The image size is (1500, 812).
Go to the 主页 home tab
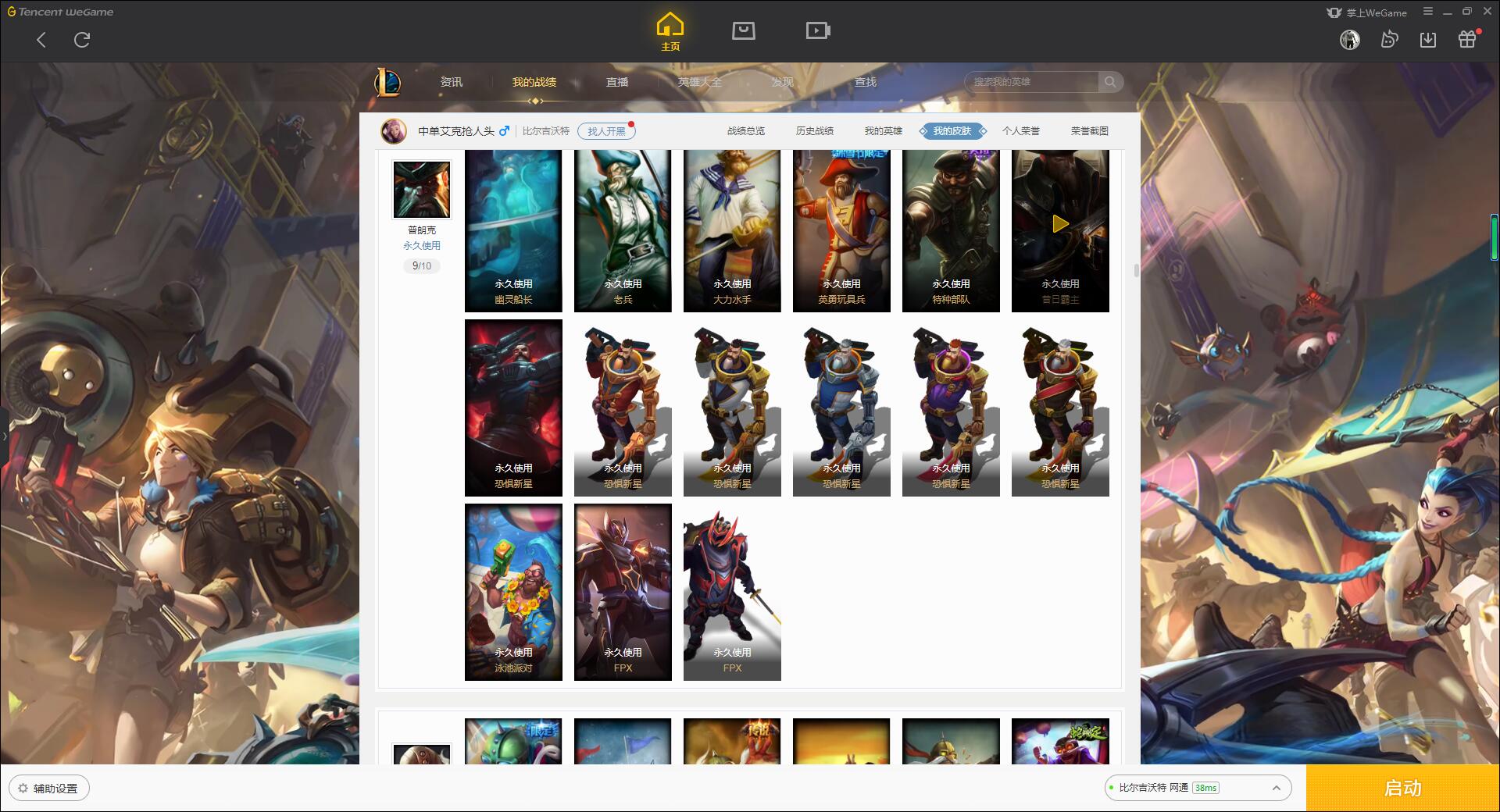coord(670,32)
